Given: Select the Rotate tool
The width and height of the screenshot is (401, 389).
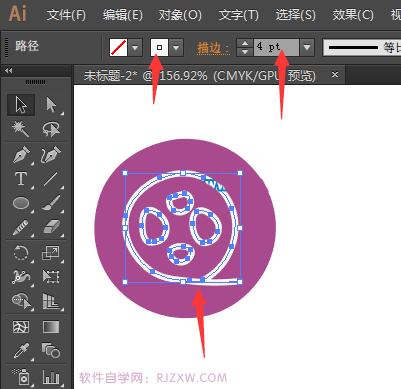Looking at the screenshot, I should click(21, 253).
